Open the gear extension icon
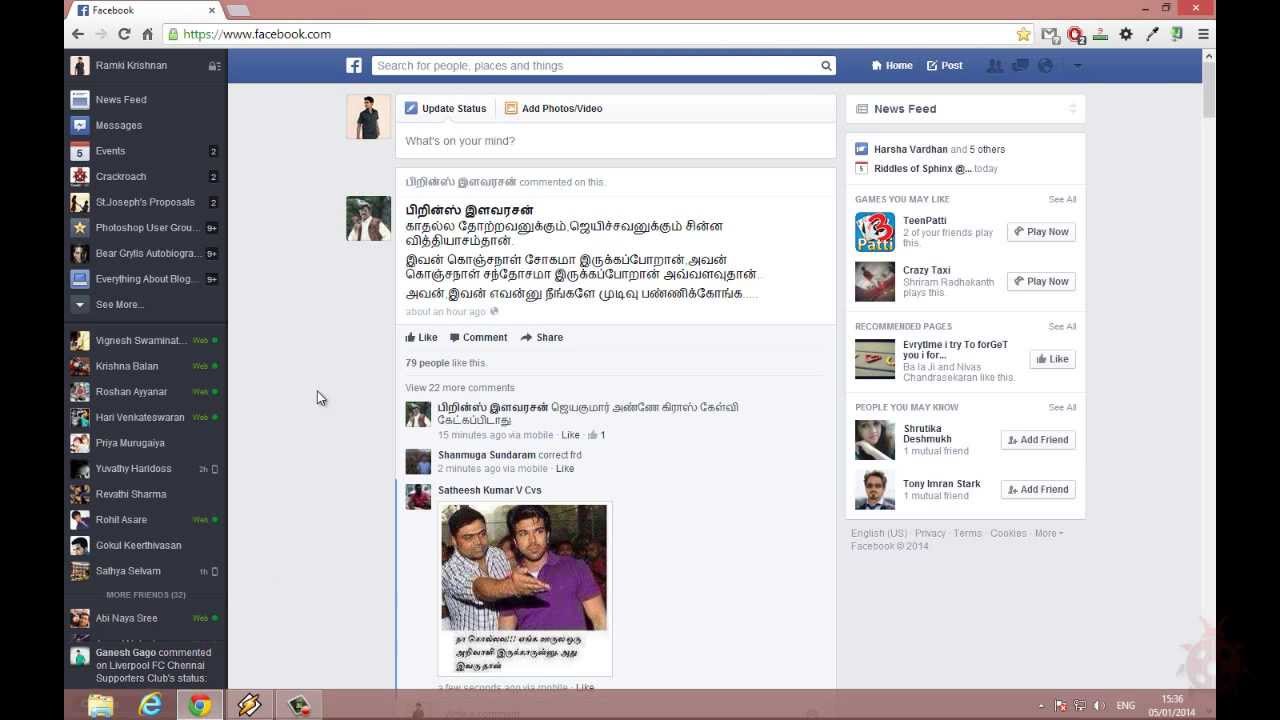This screenshot has height=720, width=1280. click(x=1126, y=34)
